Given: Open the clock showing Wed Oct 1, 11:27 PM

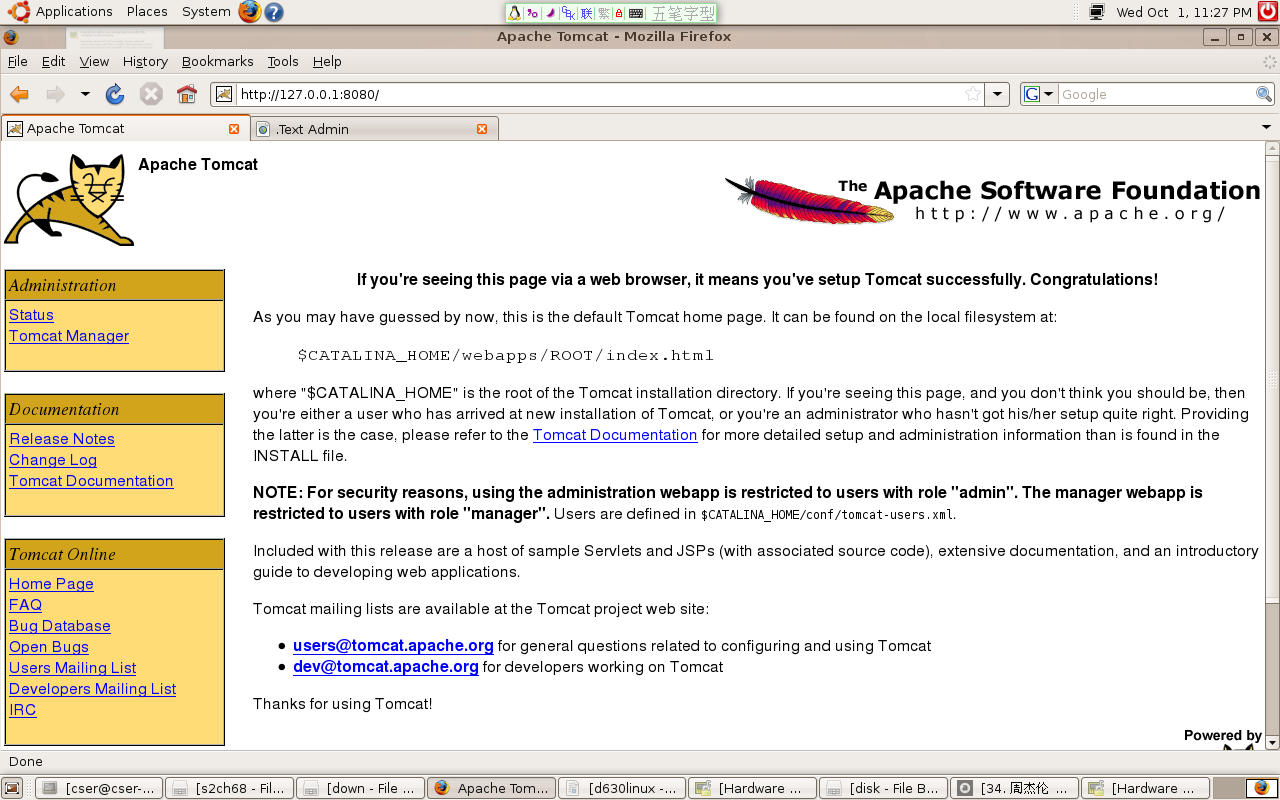Looking at the screenshot, I should [x=1184, y=12].
